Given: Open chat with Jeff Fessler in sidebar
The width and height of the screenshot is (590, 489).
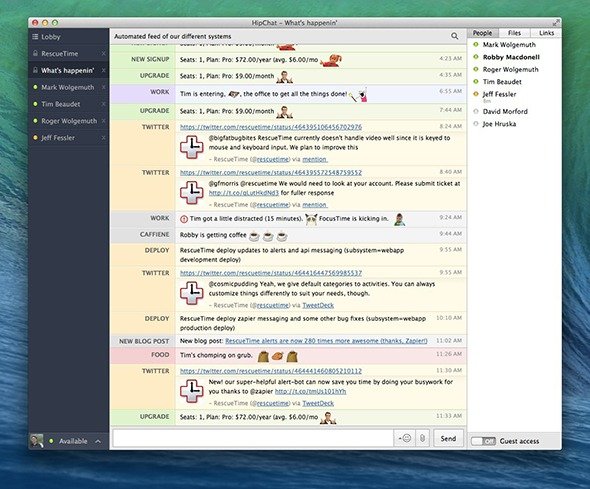Looking at the screenshot, I should [x=68, y=138].
